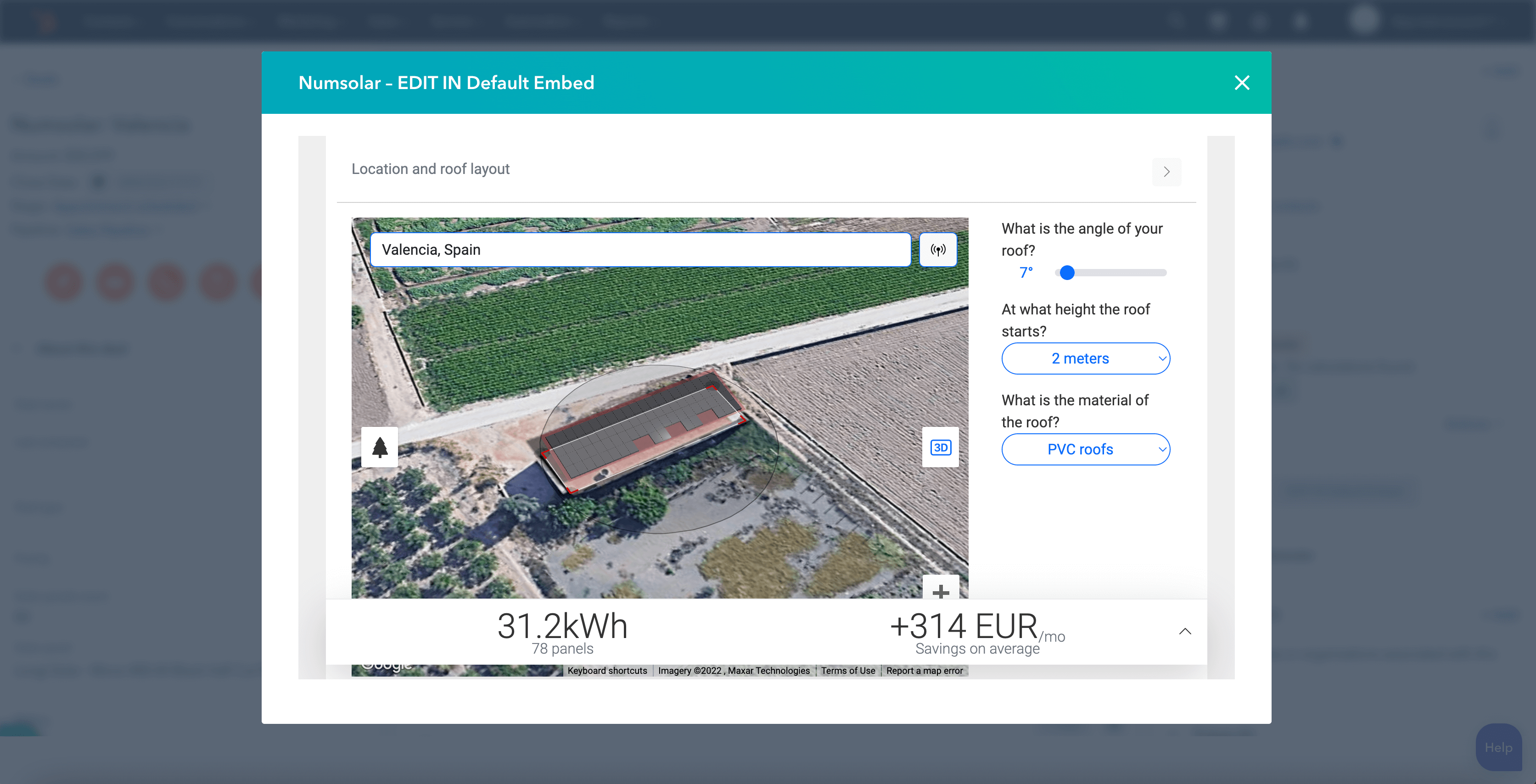Image resolution: width=1536 pixels, height=784 pixels.
Task: Open the roof height dropdown
Action: pos(1085,358)
